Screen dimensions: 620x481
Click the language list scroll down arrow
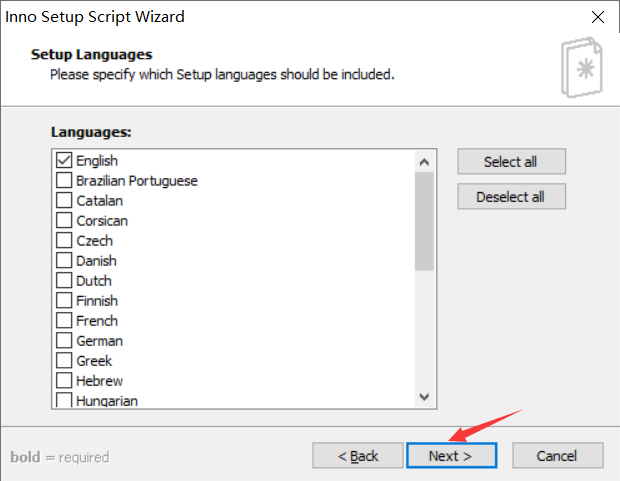pyautogui.click(x=424, y=397)
